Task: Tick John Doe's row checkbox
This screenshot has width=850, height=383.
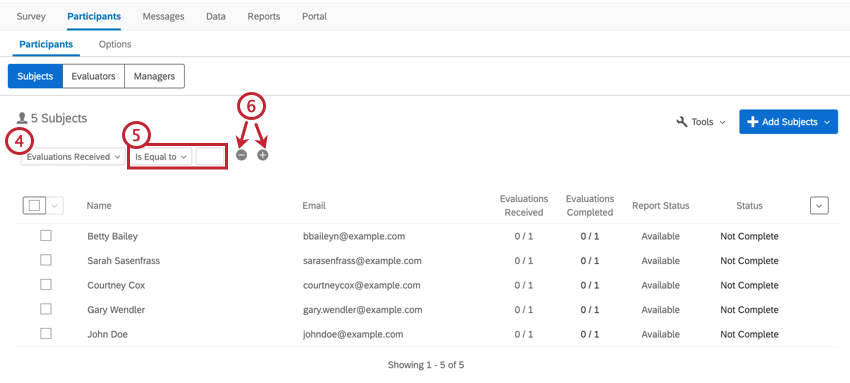Action: (x=46, y=334)
